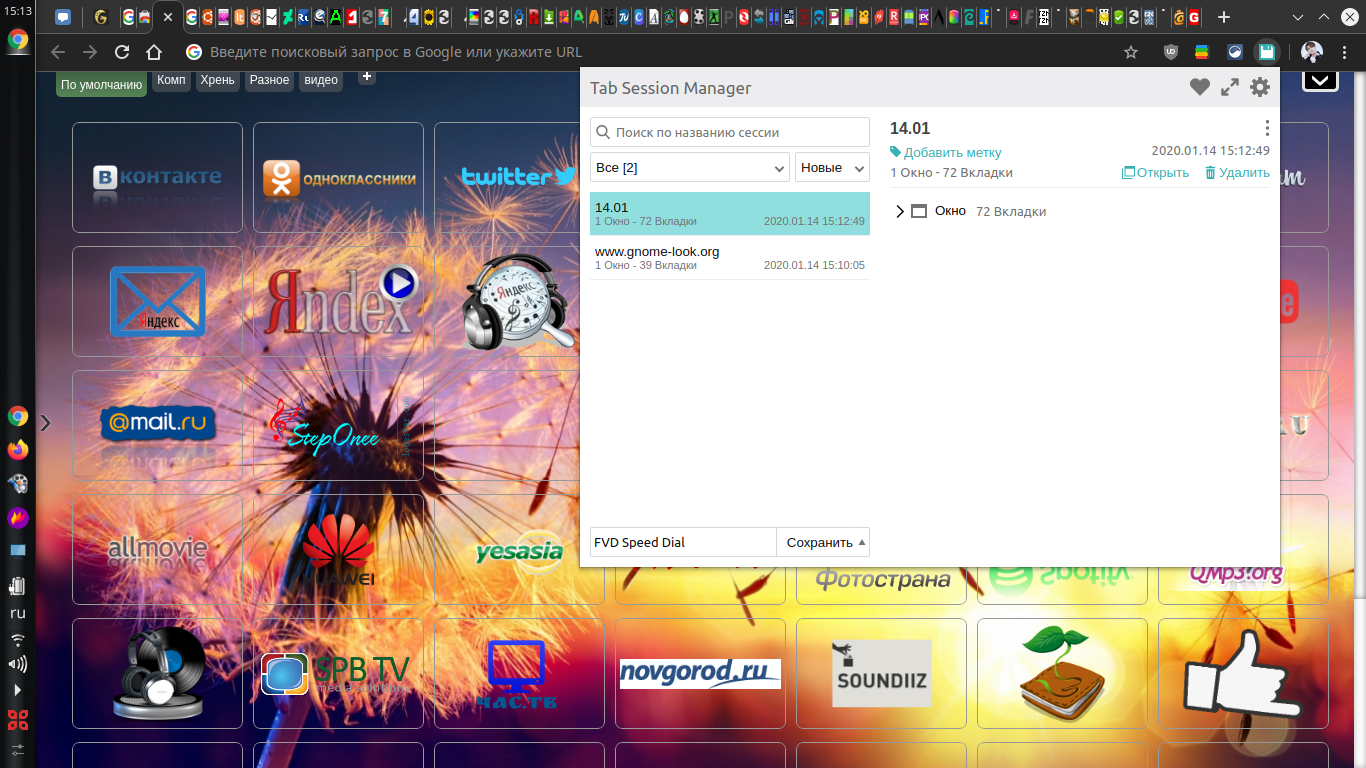Open the allmovie speed dial tile
Screen dimensions: 1366x768
(x=157, y=549)
